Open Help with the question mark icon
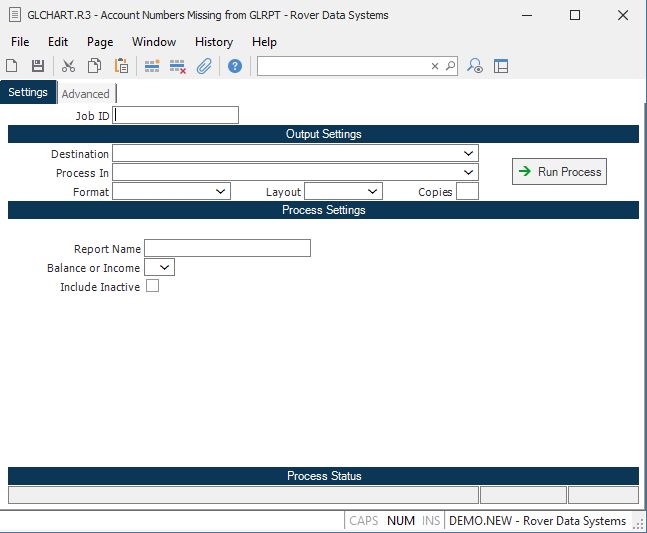The image size is (647, 533). point(235,66)
